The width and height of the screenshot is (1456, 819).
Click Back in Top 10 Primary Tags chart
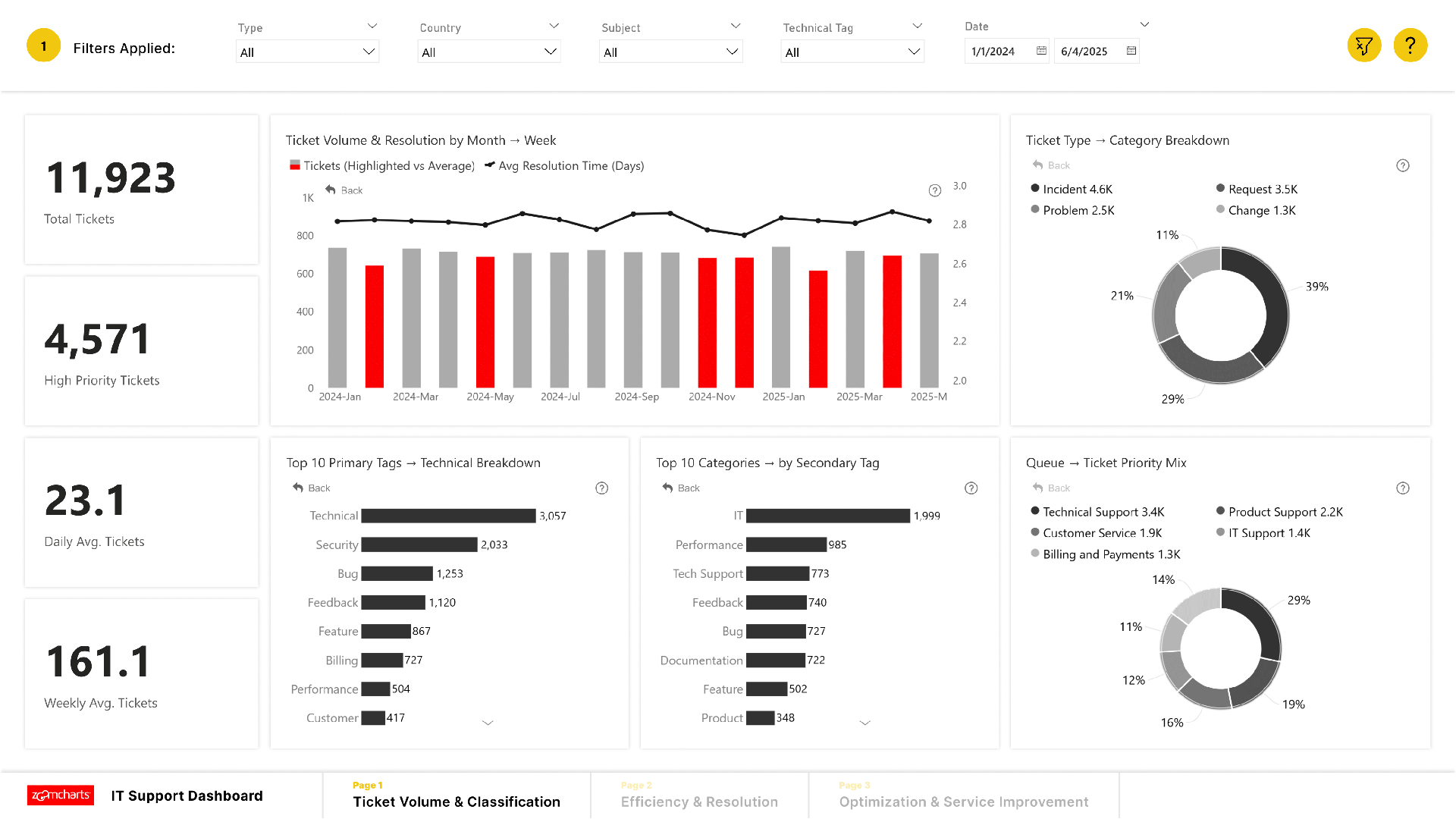pos(312,488)
